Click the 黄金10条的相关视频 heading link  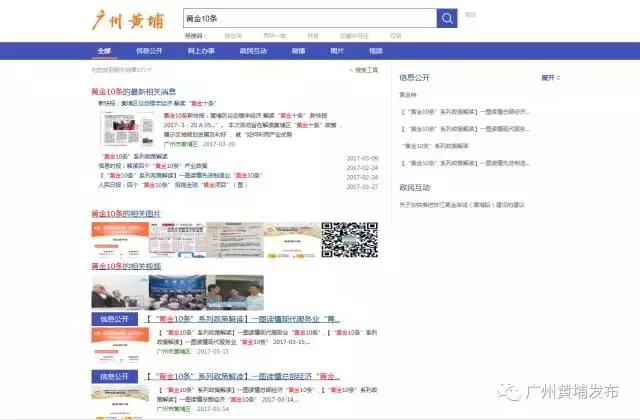point(125,267)
